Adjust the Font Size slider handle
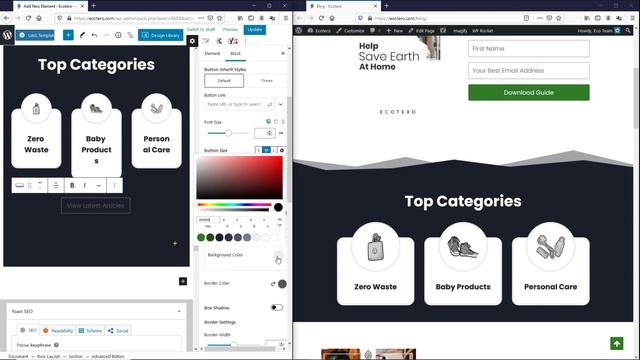 [x=228, y=133]
